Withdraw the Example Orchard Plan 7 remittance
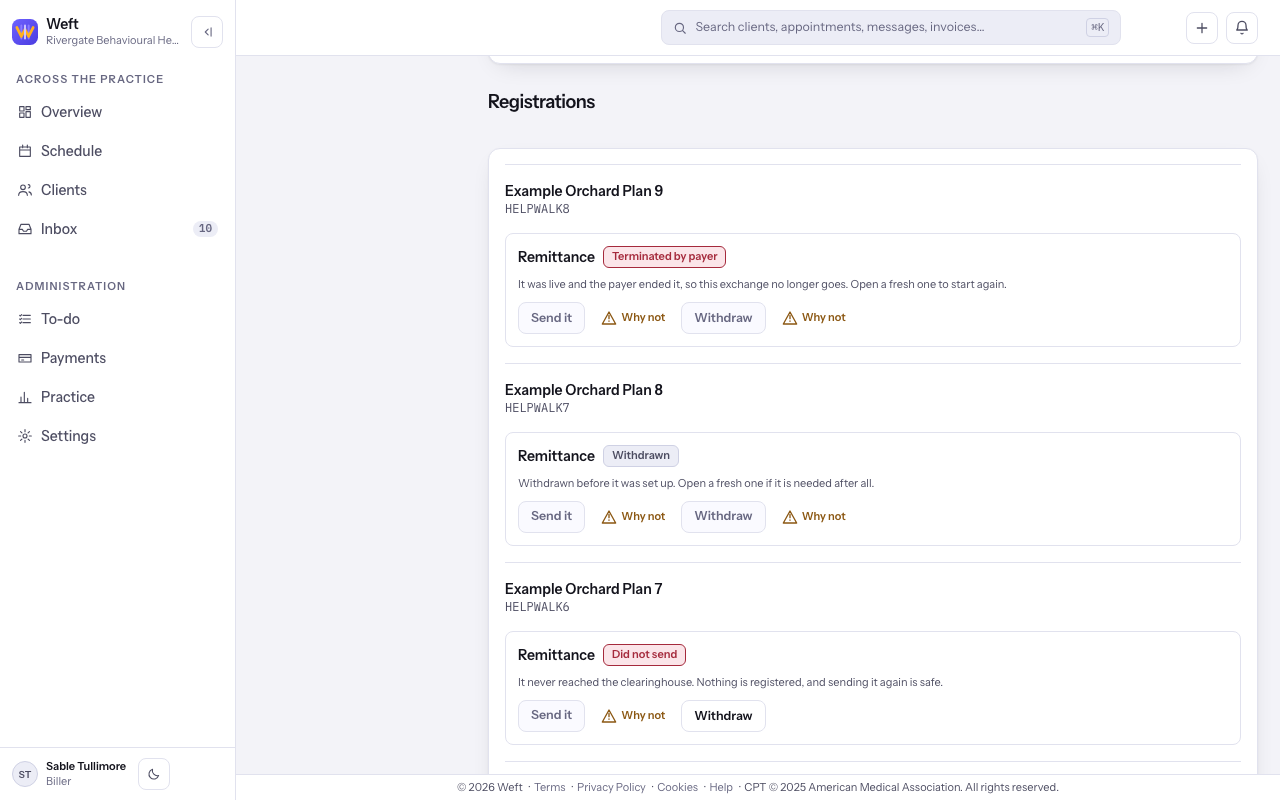Image resolution: width=1280 pixels, height=800 pixels. click(x=723, y=716)
